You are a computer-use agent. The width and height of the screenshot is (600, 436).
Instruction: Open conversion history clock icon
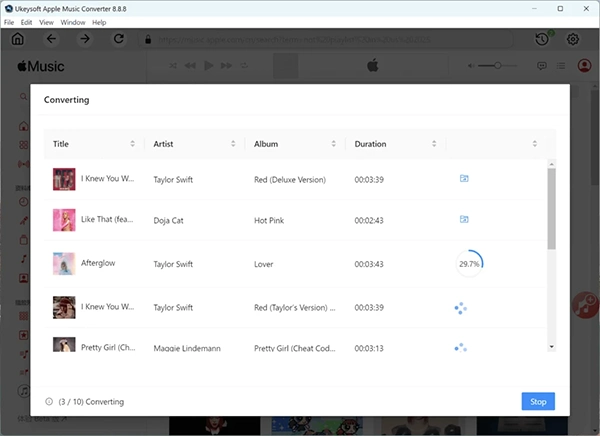tap(541, 39)
